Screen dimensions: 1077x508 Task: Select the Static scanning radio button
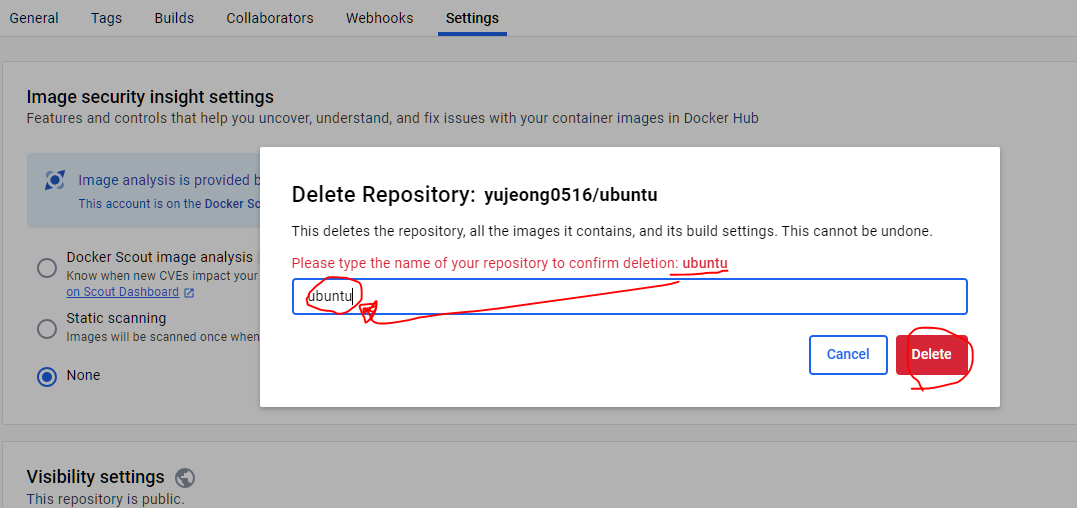[x=47, y=329]
